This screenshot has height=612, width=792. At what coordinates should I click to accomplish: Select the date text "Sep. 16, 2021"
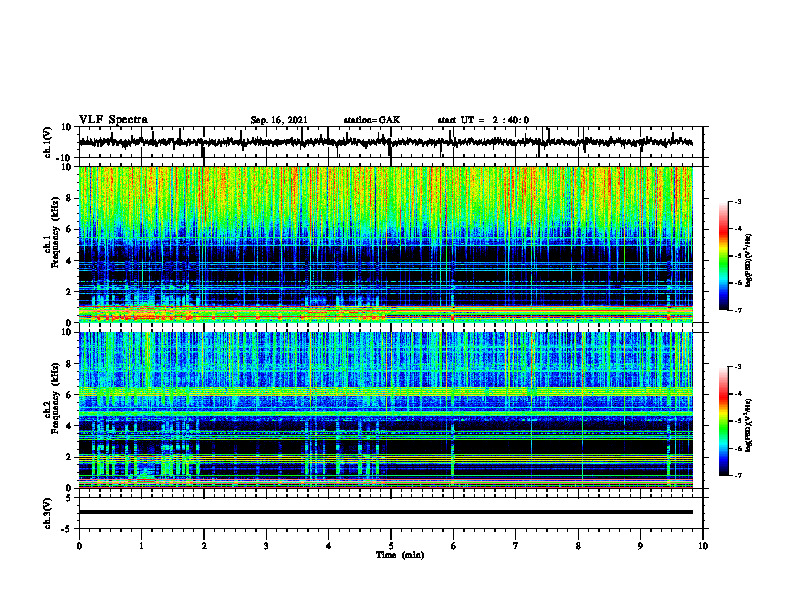coord(279,120)
